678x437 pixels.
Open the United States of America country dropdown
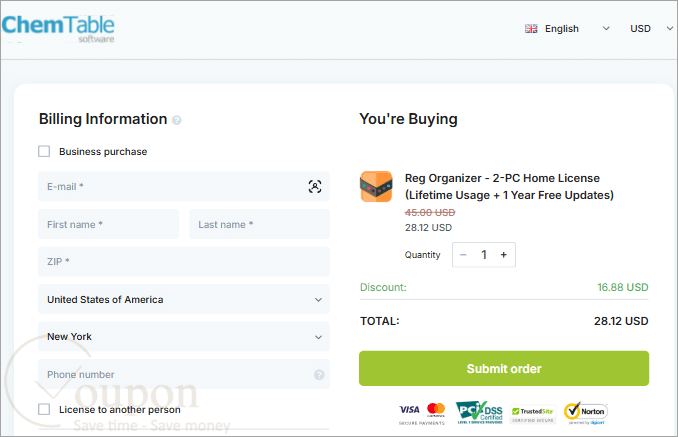[x=184, y=299]
